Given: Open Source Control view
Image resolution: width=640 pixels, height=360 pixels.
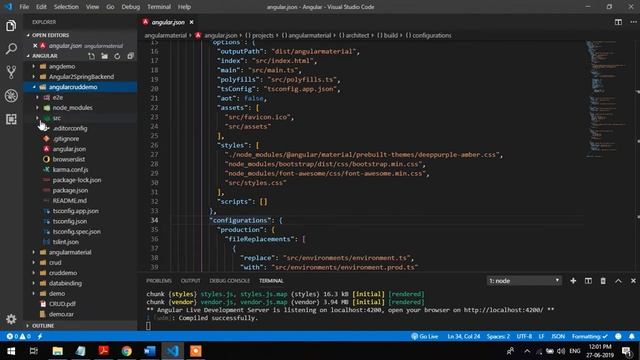Looking at the screenshot, I should [11, 72].
